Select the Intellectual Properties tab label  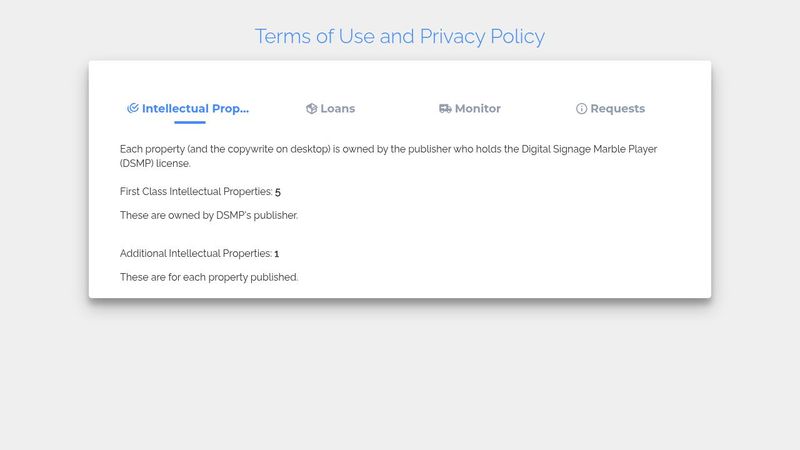point(195,108)
